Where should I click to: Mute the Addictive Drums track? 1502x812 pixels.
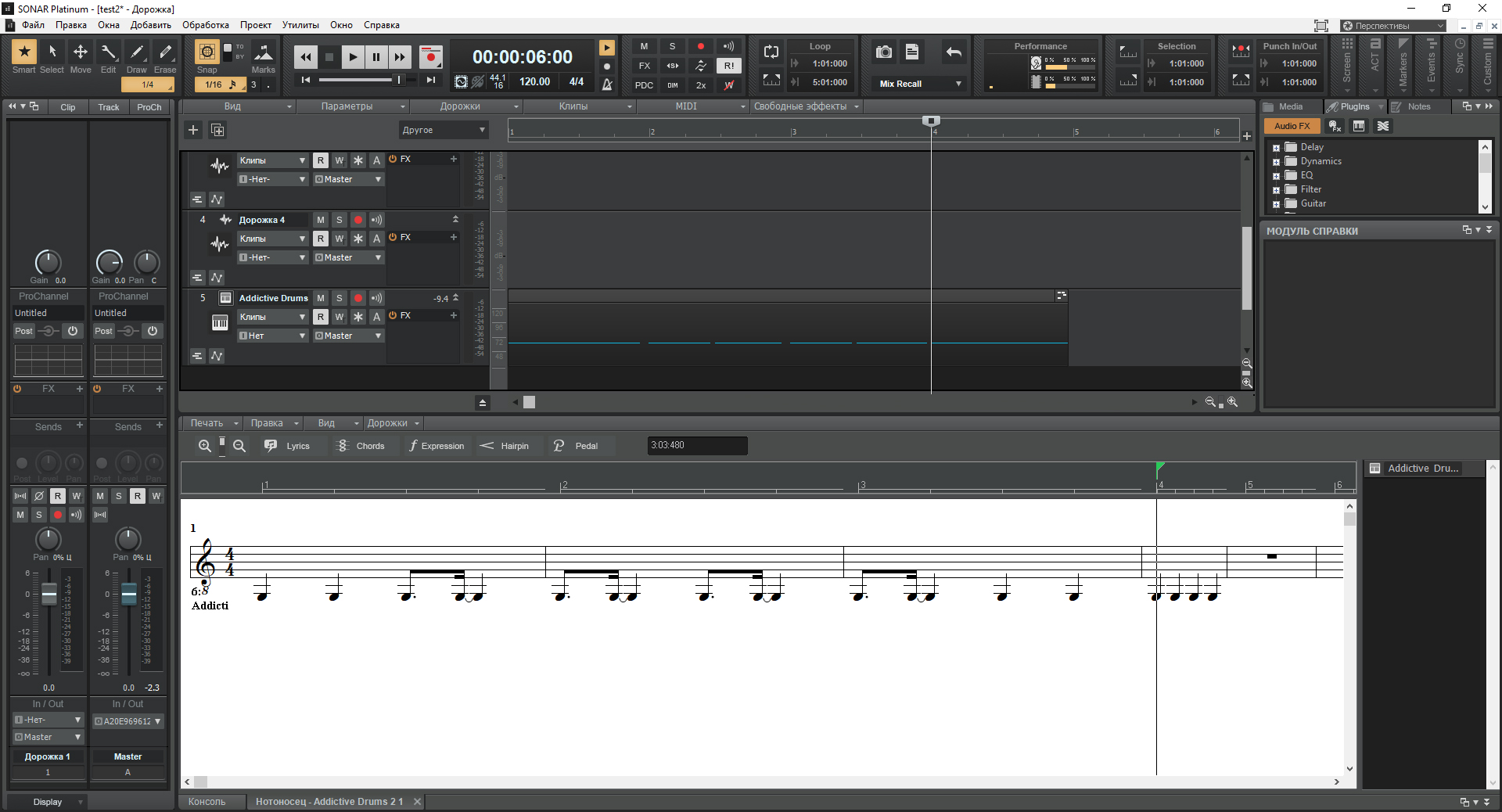coord(321,298)
